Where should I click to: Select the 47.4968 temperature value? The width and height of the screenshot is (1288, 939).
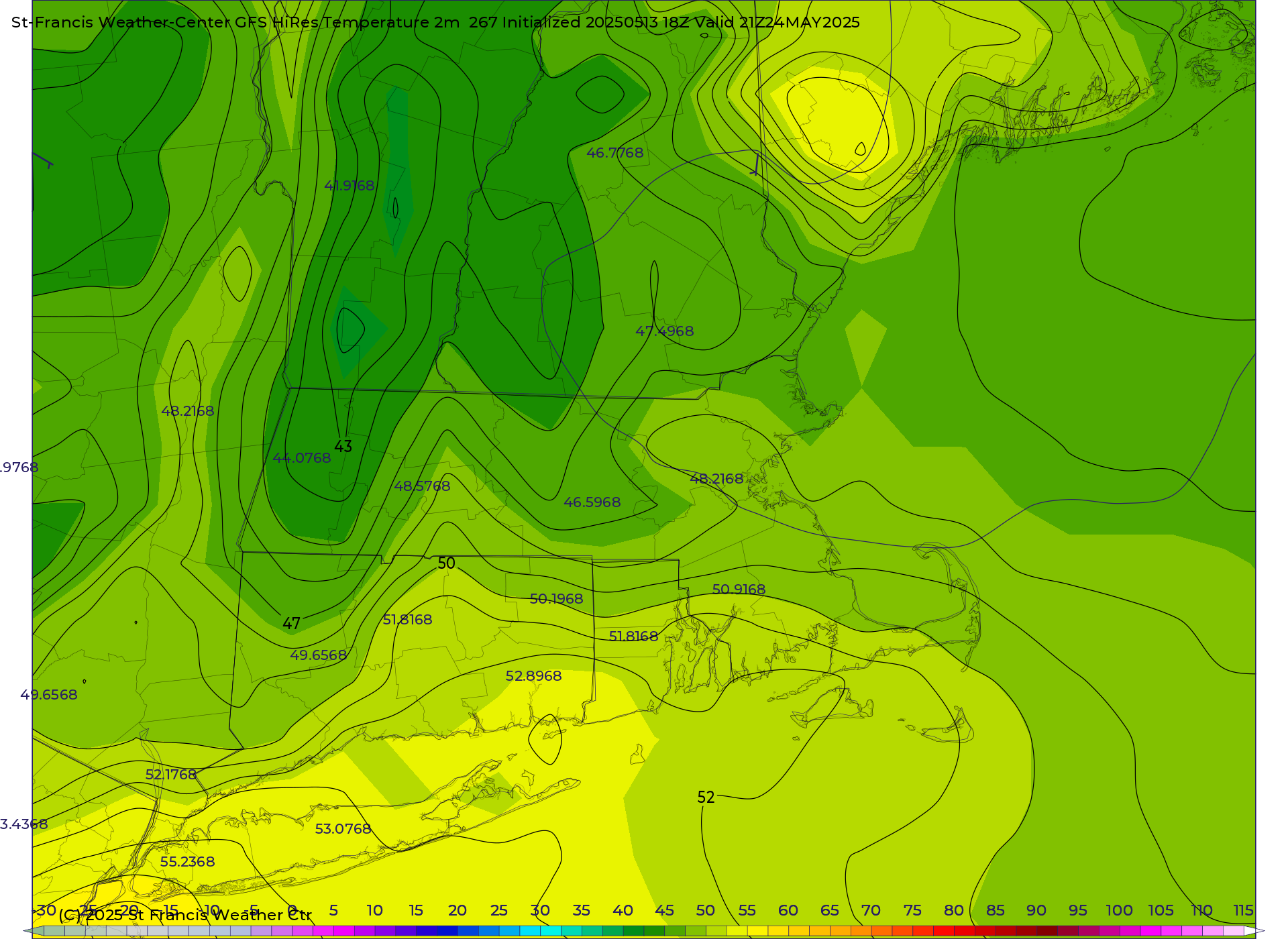[664, 331]
